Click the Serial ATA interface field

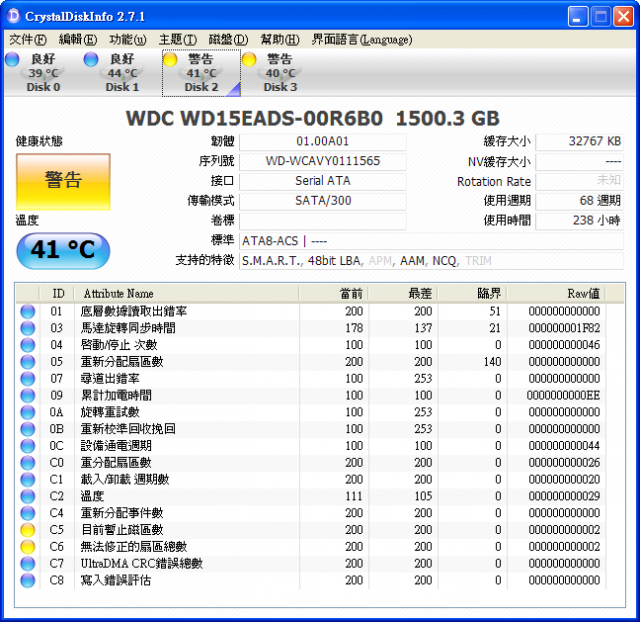click(x=322, y=181)
